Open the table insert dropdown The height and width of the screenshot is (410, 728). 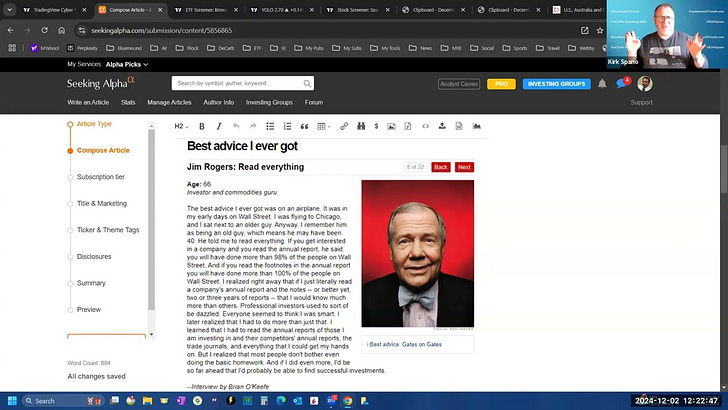tap(324, 126)
